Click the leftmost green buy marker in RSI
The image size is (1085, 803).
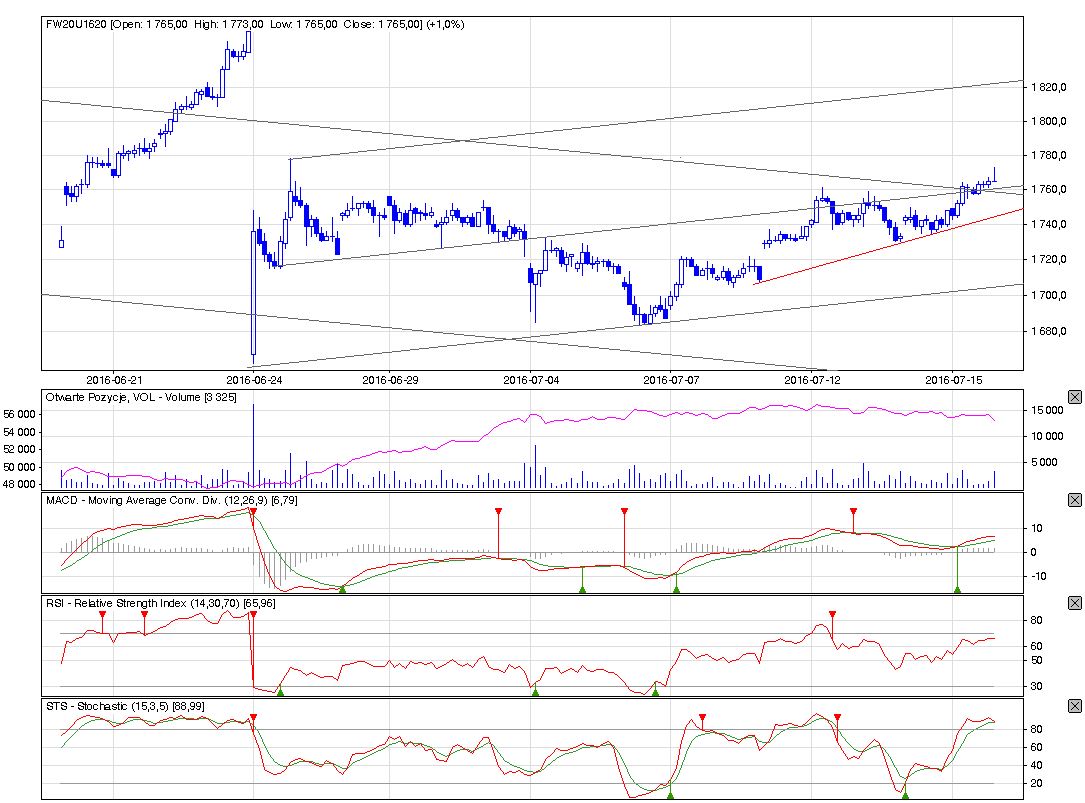(x=280, y=692)
